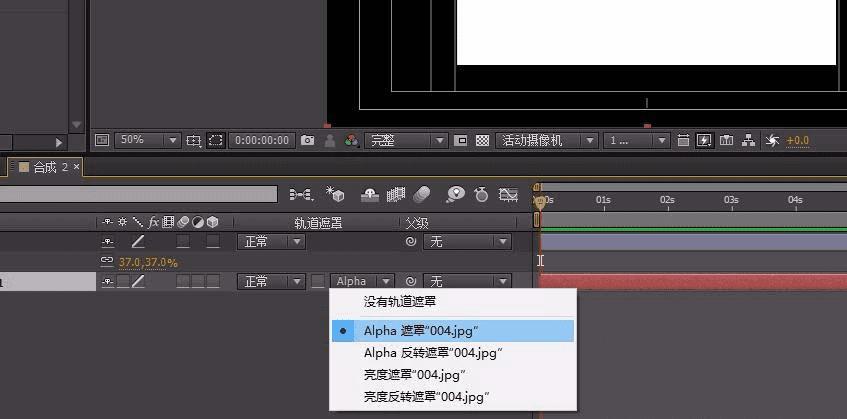The height and width of the screenshot is (419, 847).
Task: Switch to the 合成 2 tab
Action: pos(51,167)
